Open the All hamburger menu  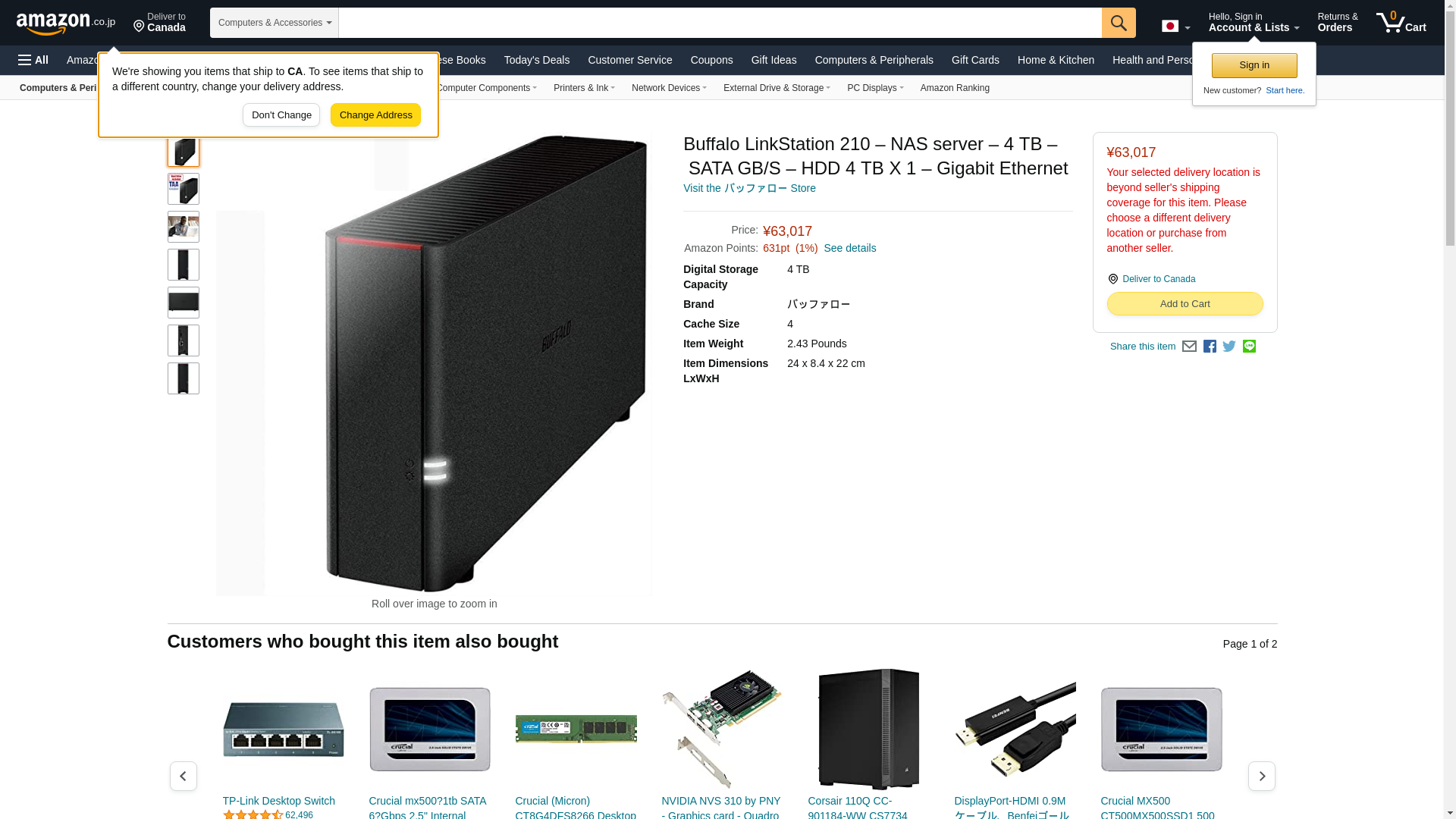point(33,60)
